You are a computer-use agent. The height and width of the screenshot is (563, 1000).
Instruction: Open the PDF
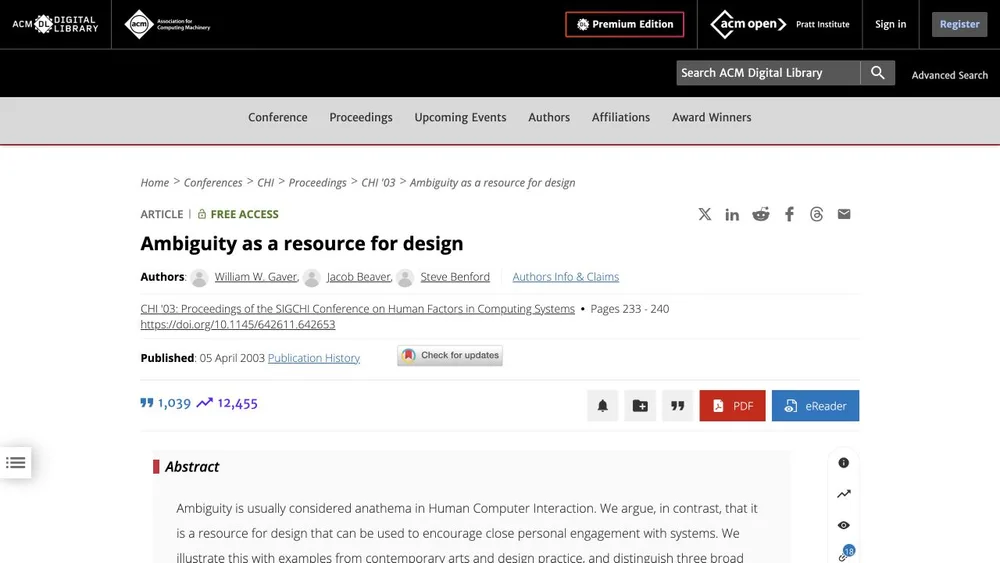(x=732, y=406)
